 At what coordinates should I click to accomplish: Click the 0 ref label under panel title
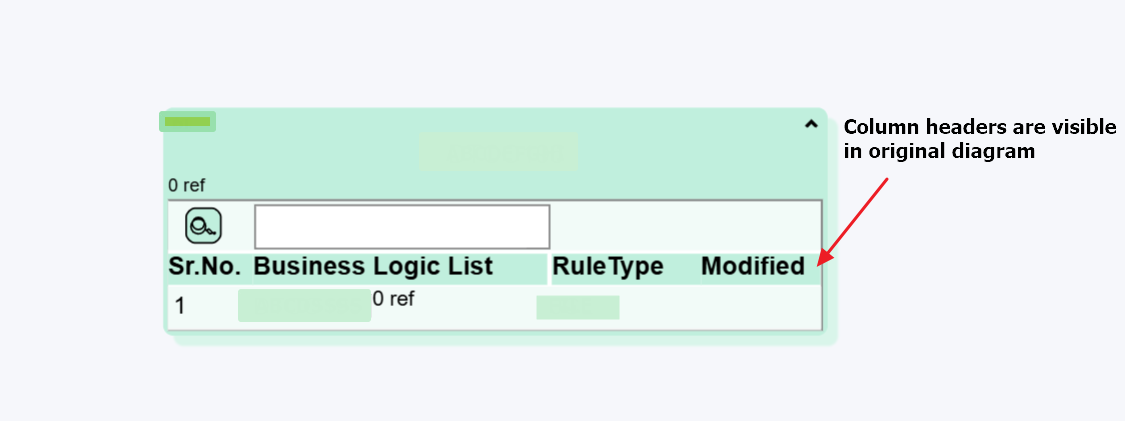click(x=186, y=185)
